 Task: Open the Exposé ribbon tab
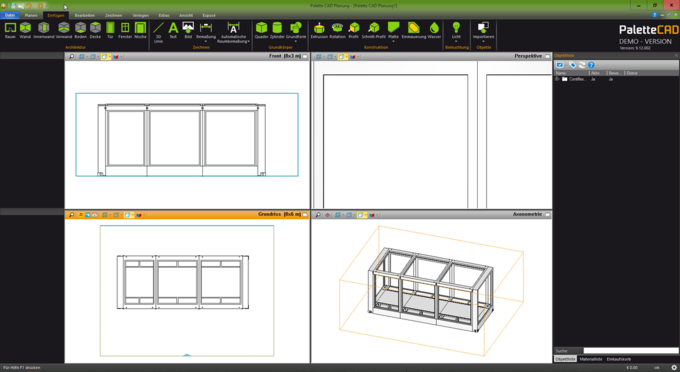pos(209,15)
